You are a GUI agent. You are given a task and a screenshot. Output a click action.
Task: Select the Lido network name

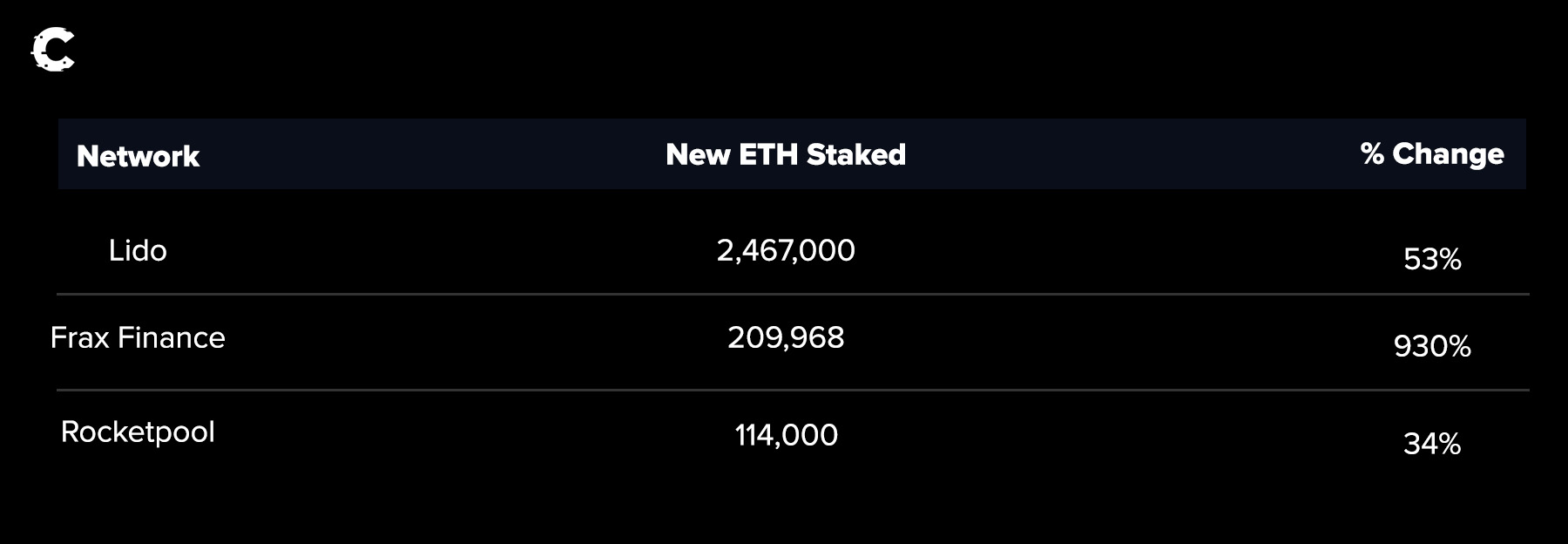click(138, 251)
